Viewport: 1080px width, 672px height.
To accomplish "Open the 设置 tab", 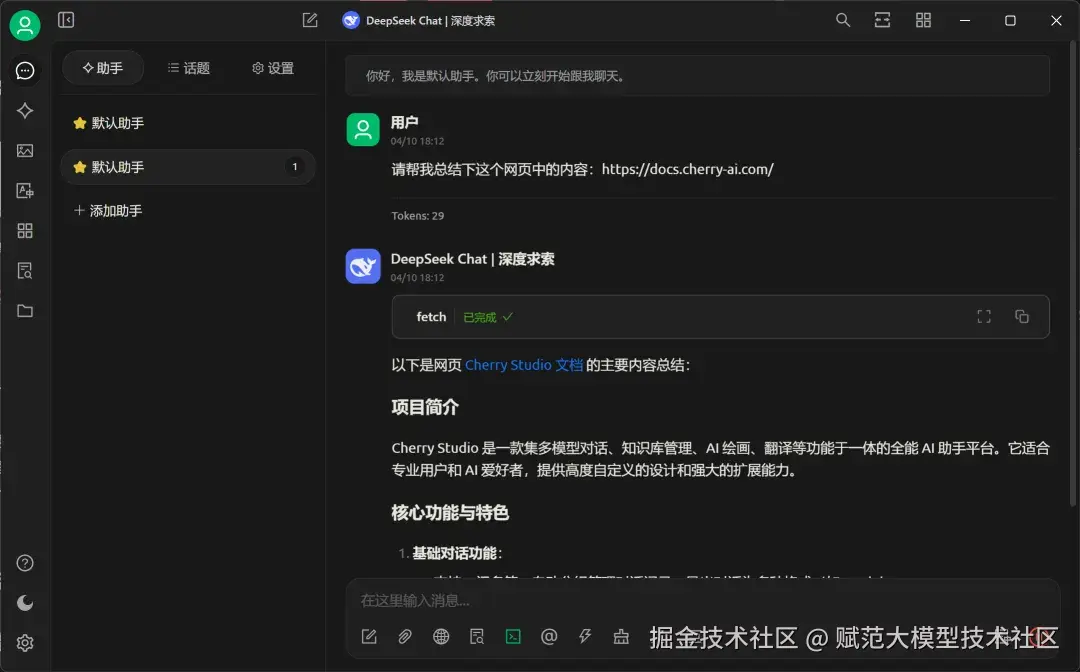I will (x=271, y=68).
